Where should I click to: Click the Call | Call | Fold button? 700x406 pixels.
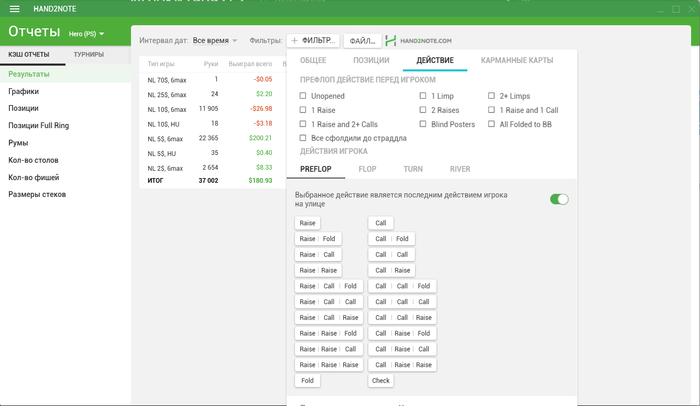click(402, 286)
